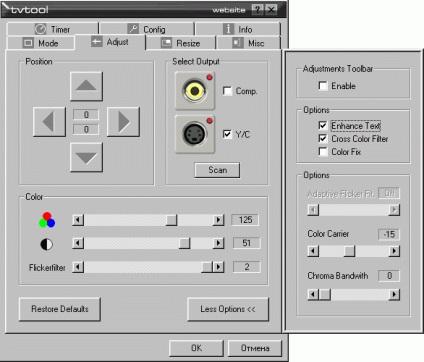Click the Flickerfilter slider thumb
This screenshot has width=424, height=362.
point(207,267)
